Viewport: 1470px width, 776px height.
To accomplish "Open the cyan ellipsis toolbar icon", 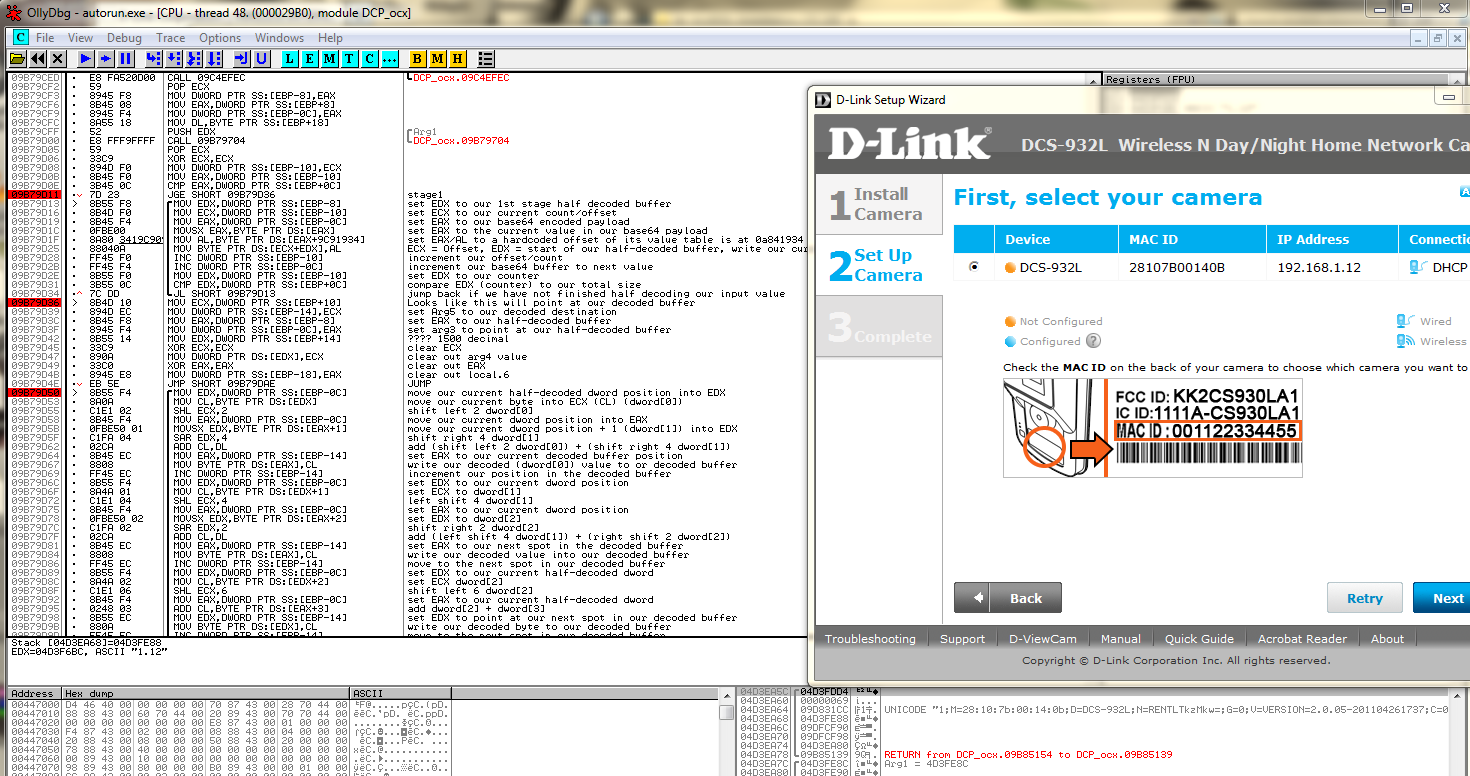I will point(389,59).
